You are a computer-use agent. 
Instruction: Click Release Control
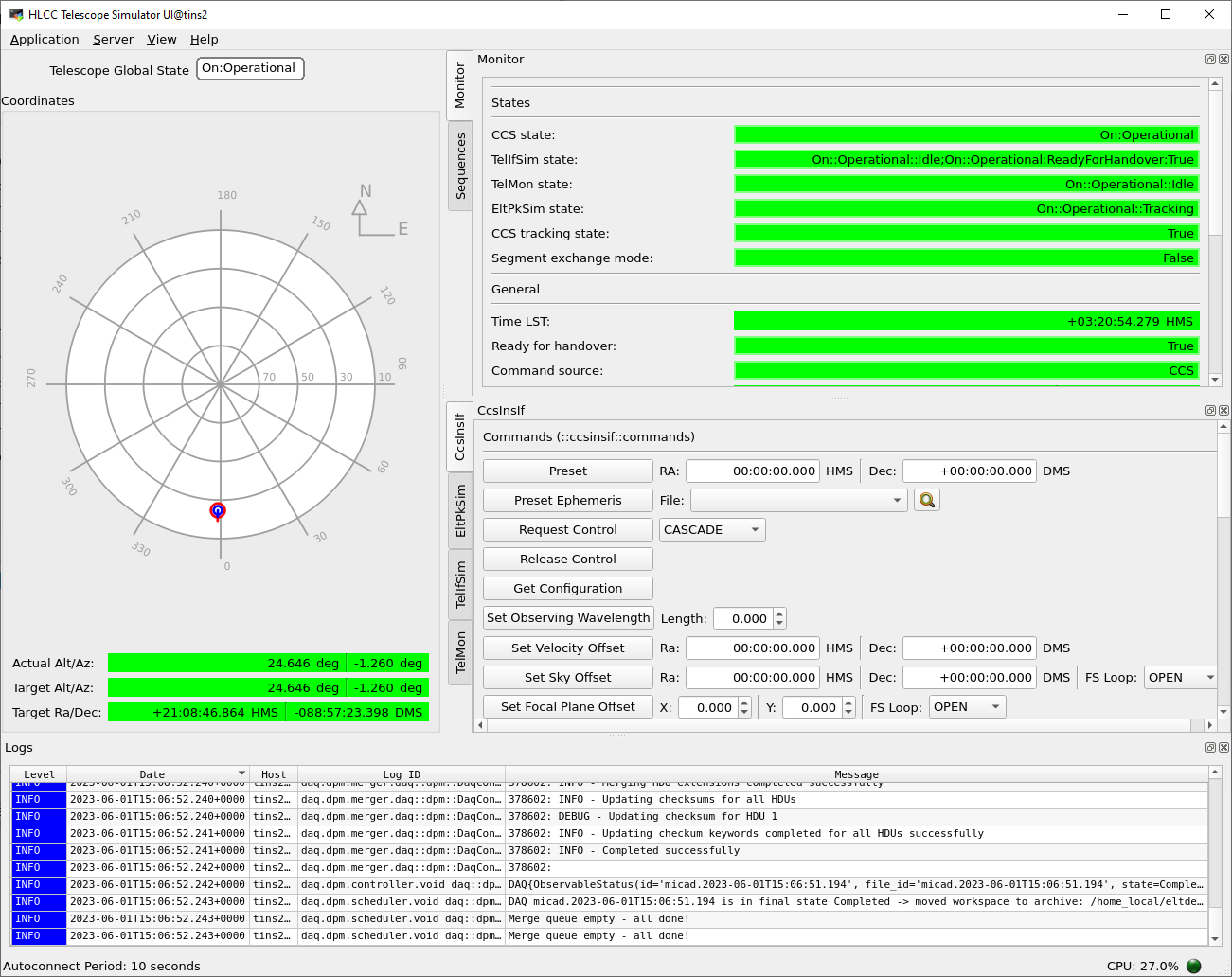tap(566, 559)
